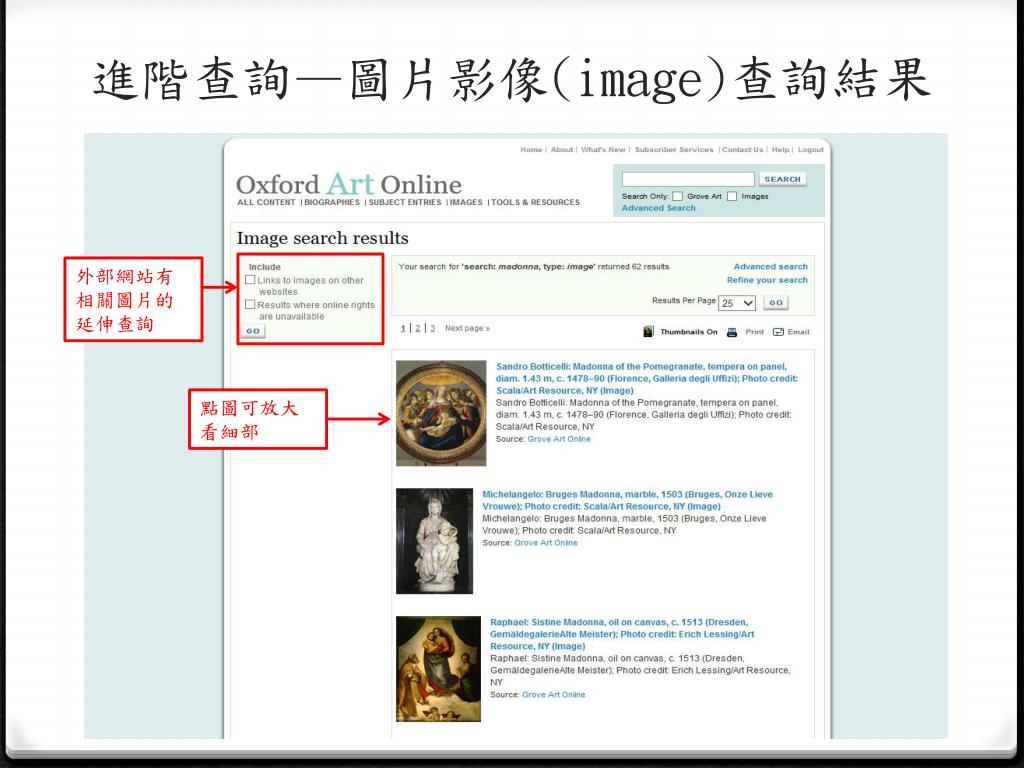Check the Grove Art search-only checkbox

[678, 196]
